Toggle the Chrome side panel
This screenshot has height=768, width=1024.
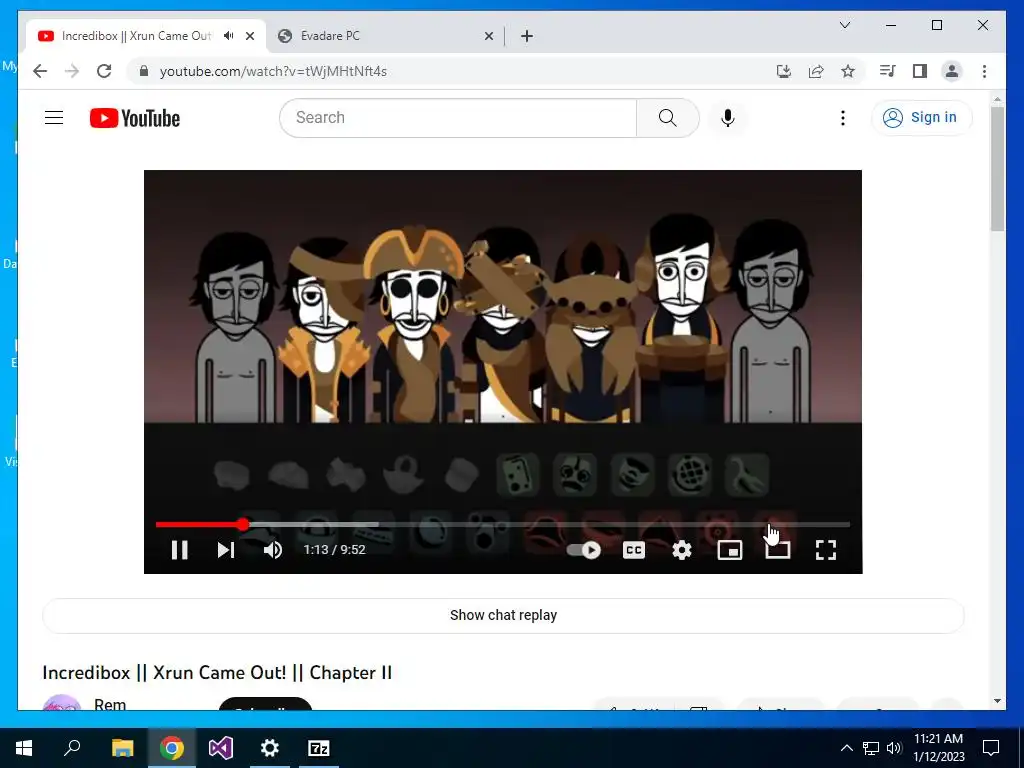920,71
